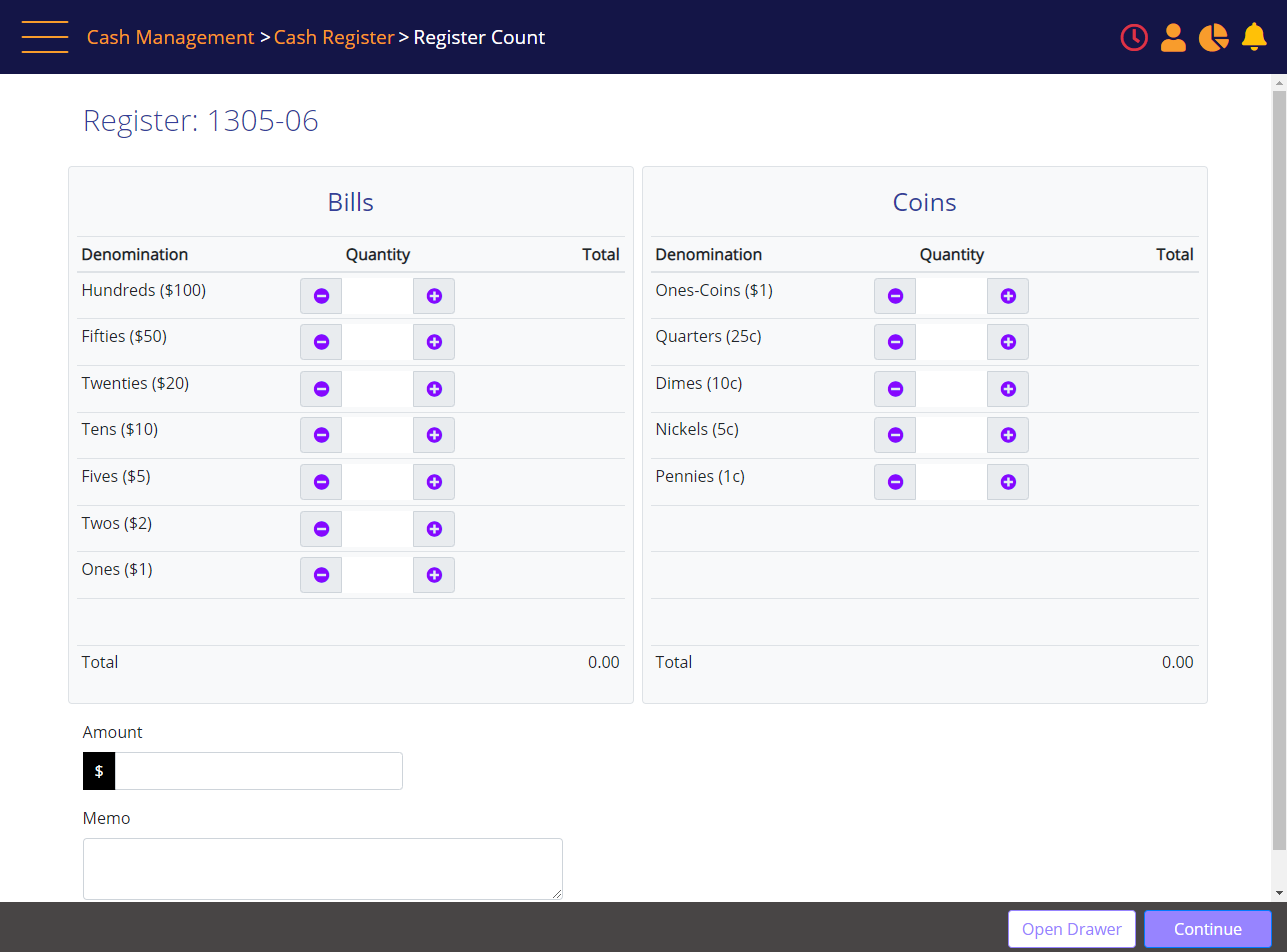Increase Tens ($10) quantity

pyautogui.click(x=434, y=435)
